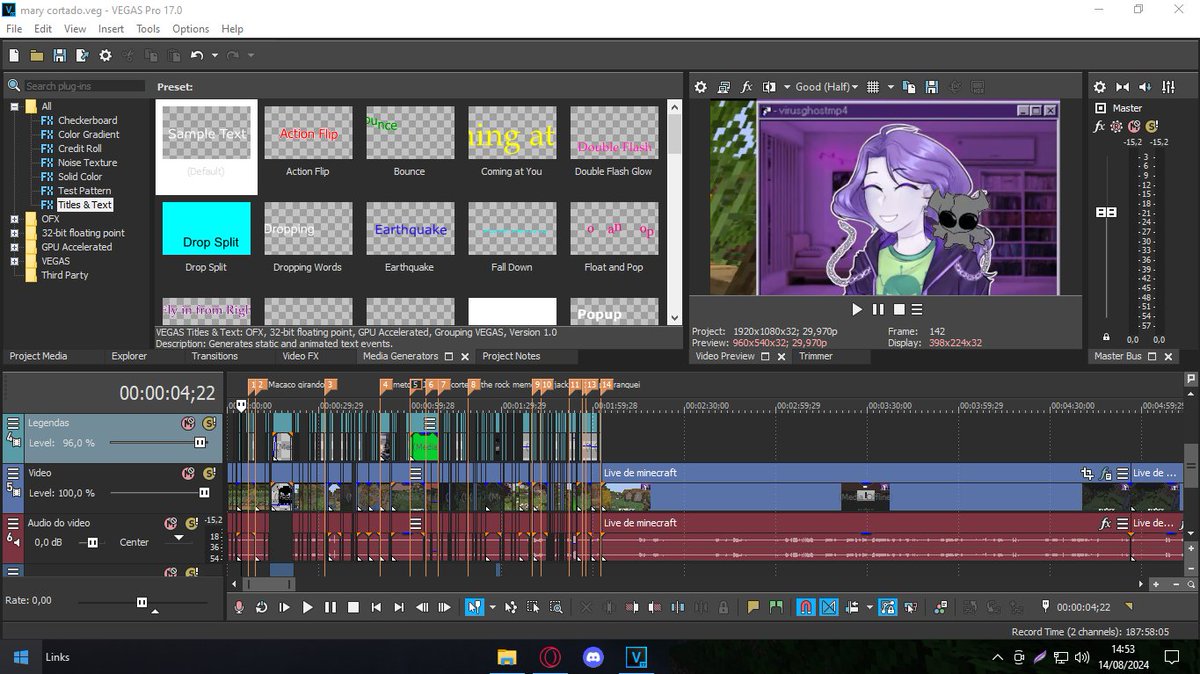Image resolution: width=1200 pixels, height=674 pixels.
Task: Open the Insert menu
Action: pos(111,29)
